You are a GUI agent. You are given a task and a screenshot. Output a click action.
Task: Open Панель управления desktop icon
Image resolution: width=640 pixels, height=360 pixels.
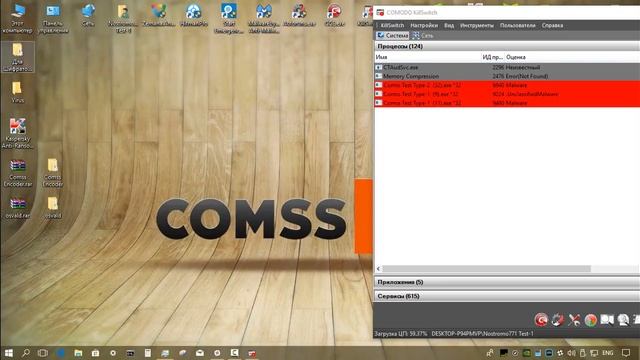53,18
